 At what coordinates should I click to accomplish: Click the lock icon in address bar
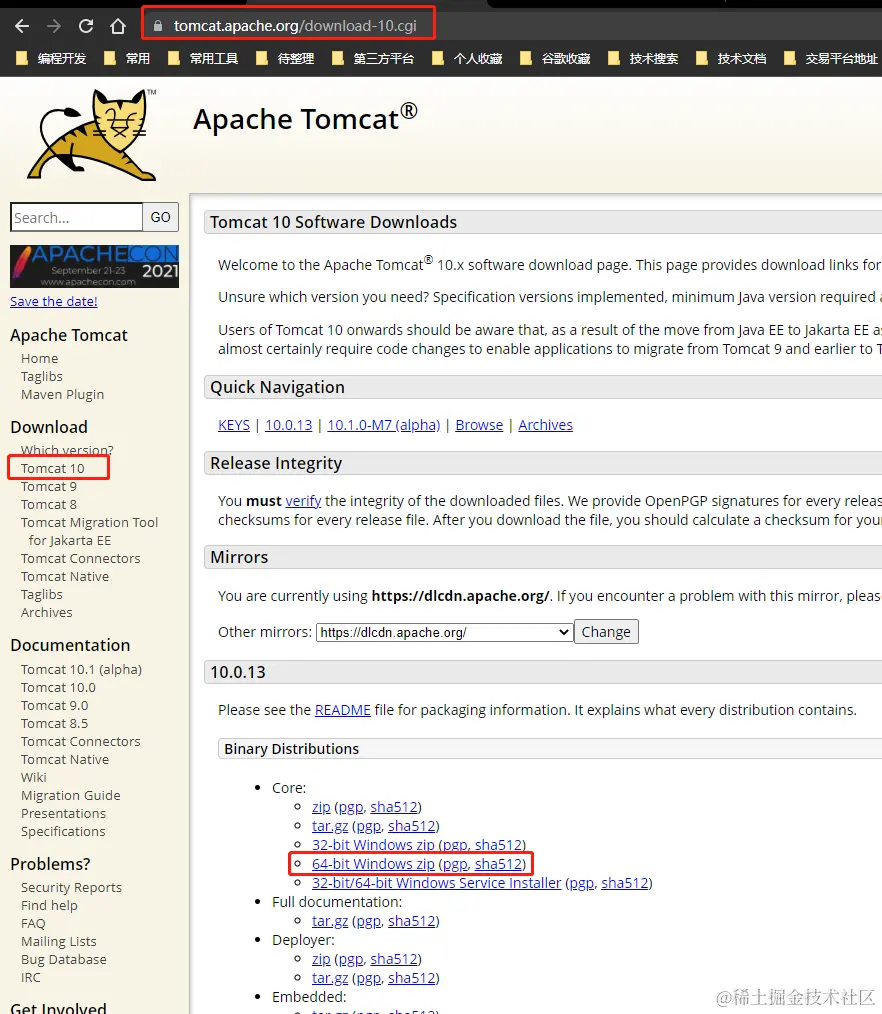(x=157, y=26)
